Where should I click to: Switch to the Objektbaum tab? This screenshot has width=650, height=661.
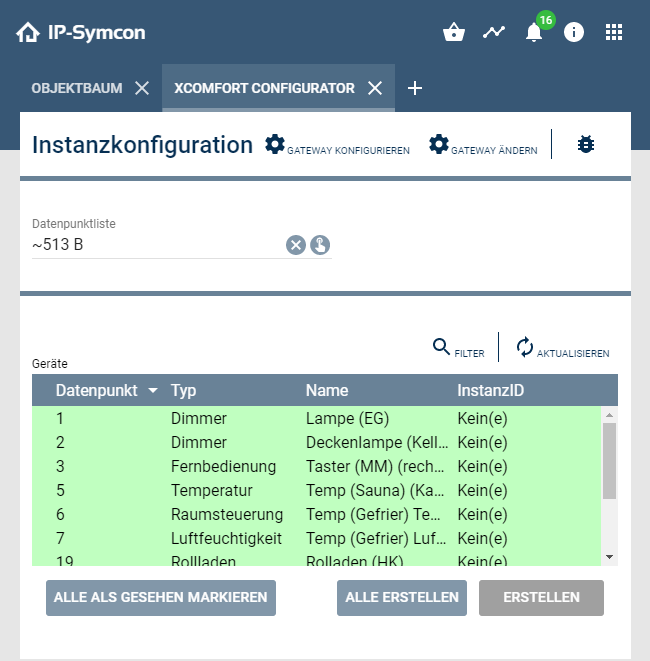(x=77, y=88)
